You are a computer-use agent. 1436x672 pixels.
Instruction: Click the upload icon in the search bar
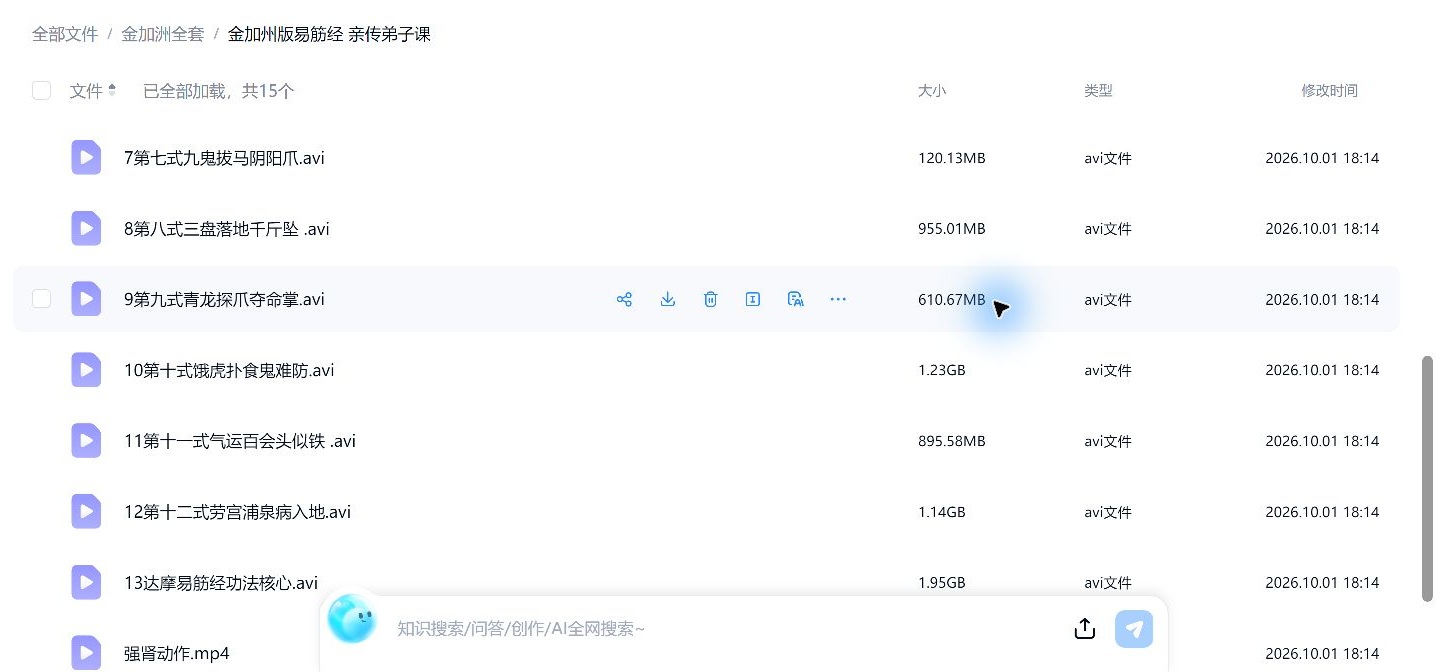tap(1085, 629)
